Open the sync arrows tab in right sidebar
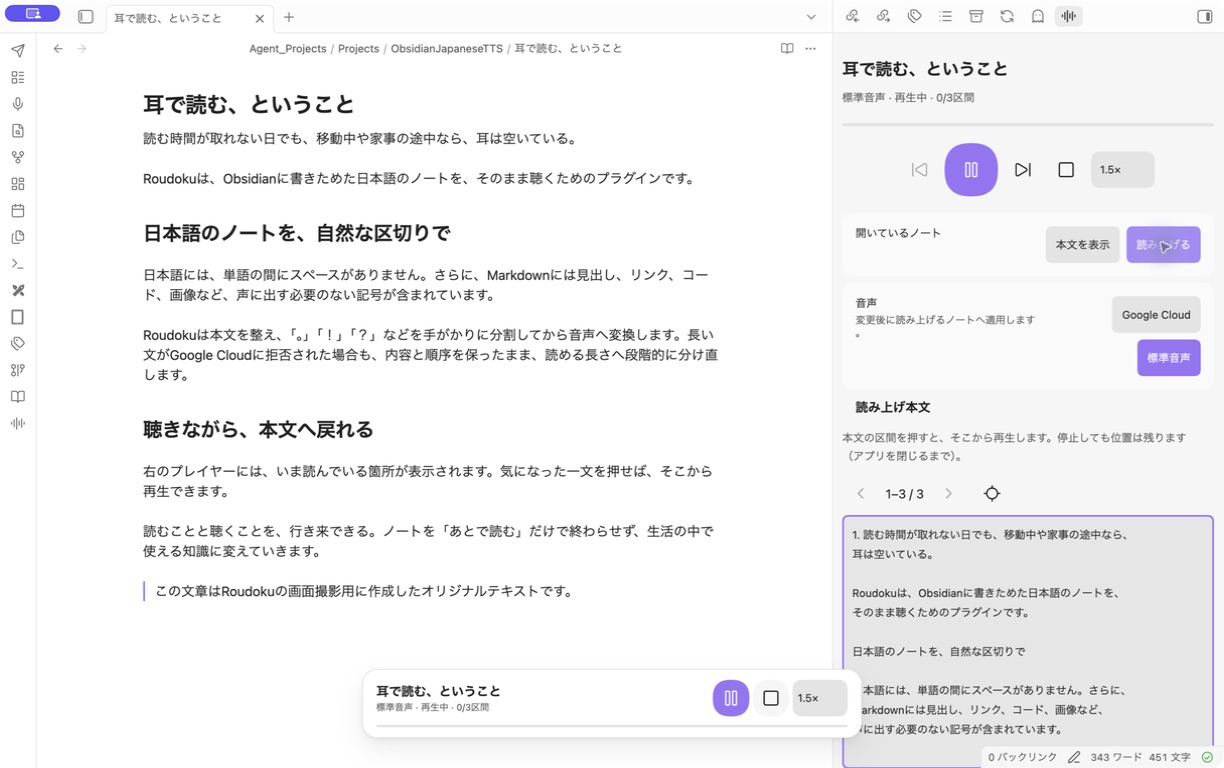This screenshot has height=768, width=1224. (x=1007, y=16)
